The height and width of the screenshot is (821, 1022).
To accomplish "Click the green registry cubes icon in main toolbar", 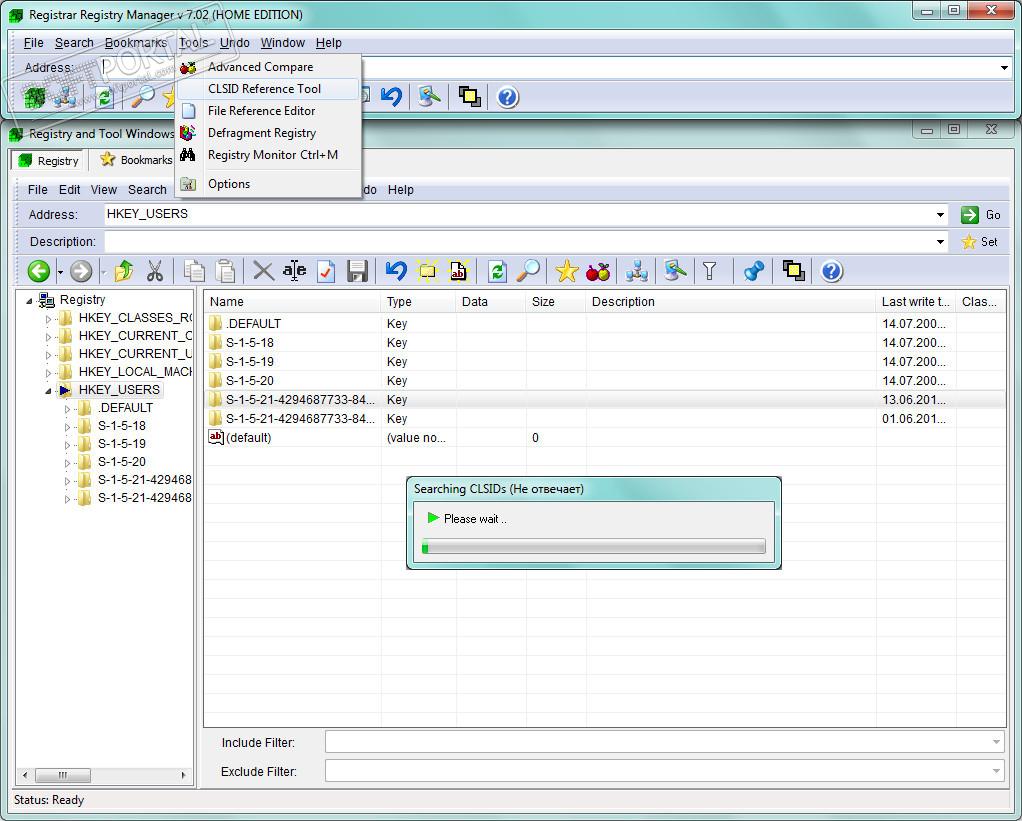I will click(35, 98).
